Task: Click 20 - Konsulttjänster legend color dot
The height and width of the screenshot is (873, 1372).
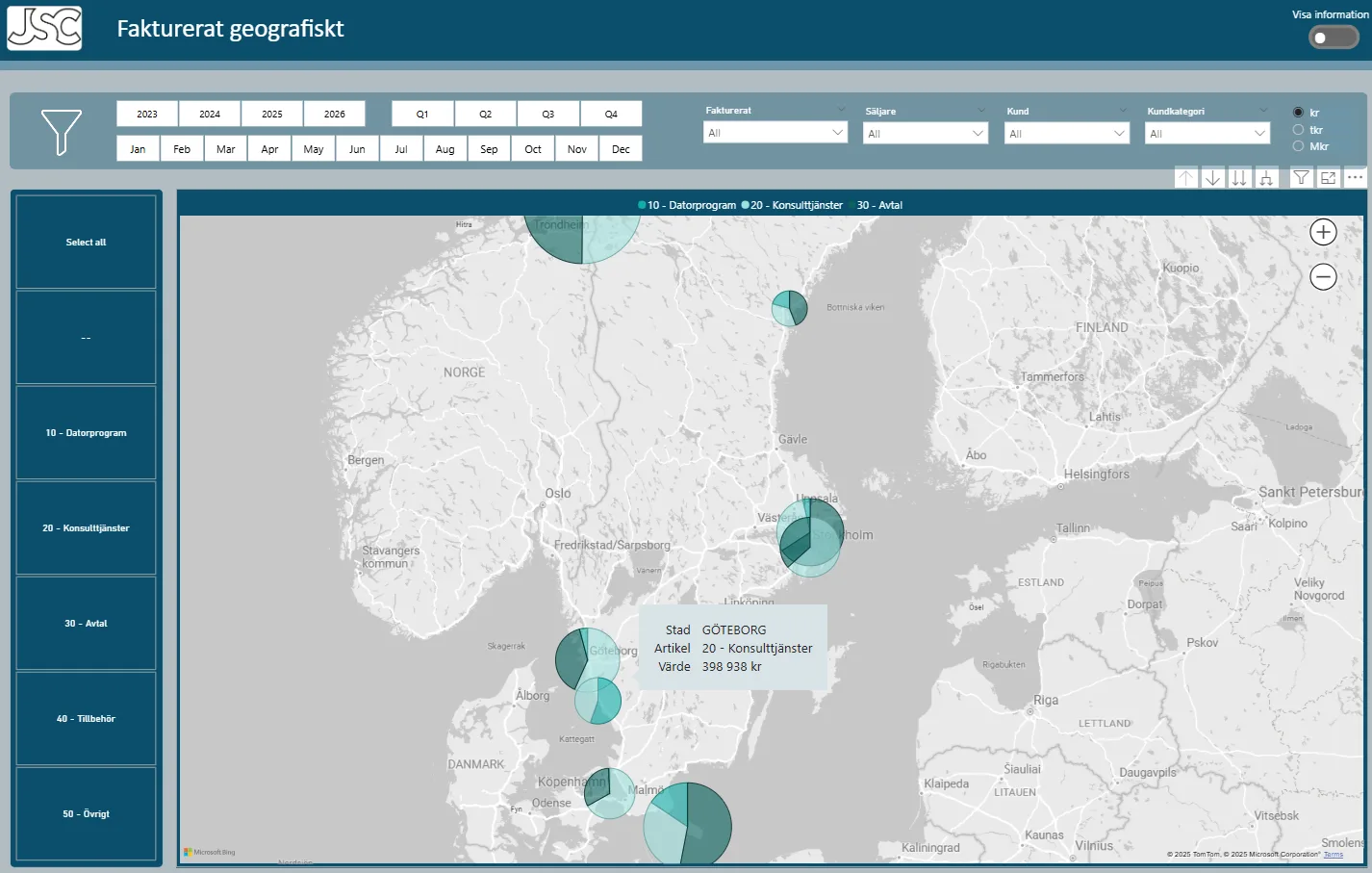Action: point(745,205)
